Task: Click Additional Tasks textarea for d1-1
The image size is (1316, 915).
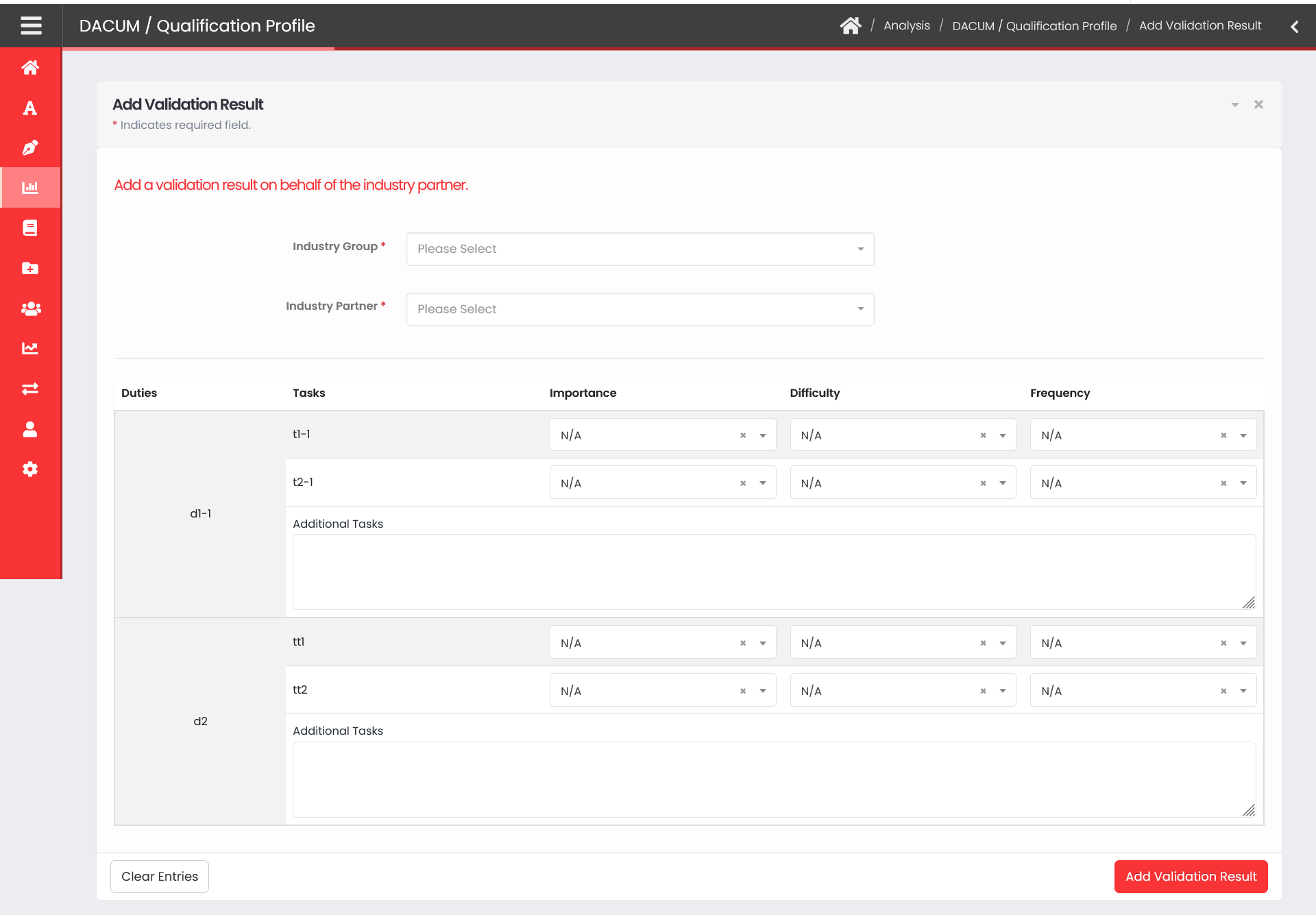Action: [775, 572]
